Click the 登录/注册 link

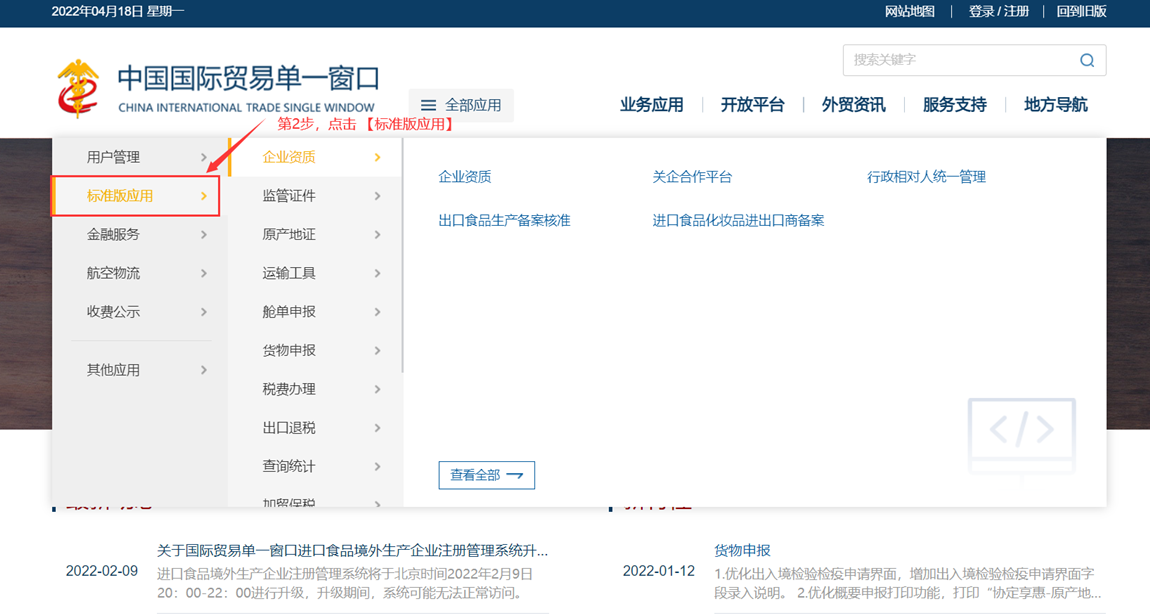coord(999,12)
